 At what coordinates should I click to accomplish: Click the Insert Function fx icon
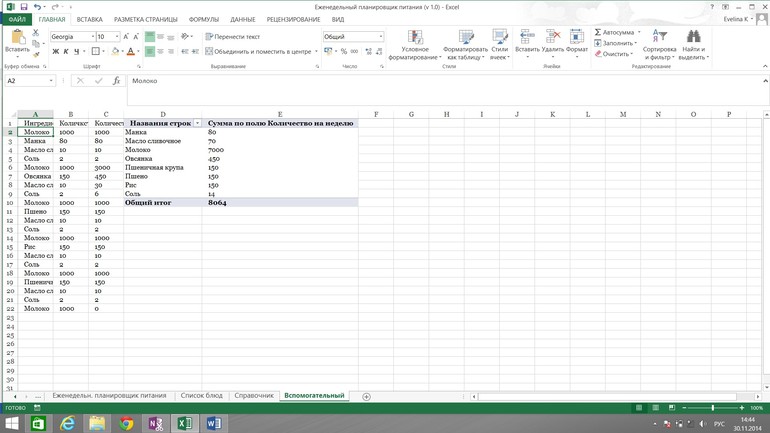click(116, 81)
